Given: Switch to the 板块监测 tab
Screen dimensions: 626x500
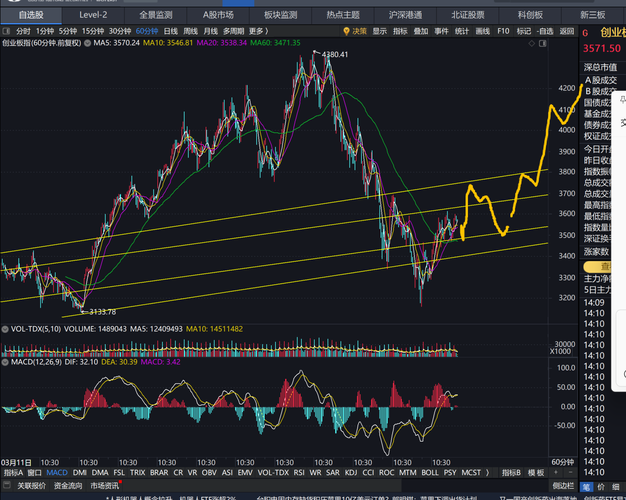Looking at the screenshot, I should [280, 15].
